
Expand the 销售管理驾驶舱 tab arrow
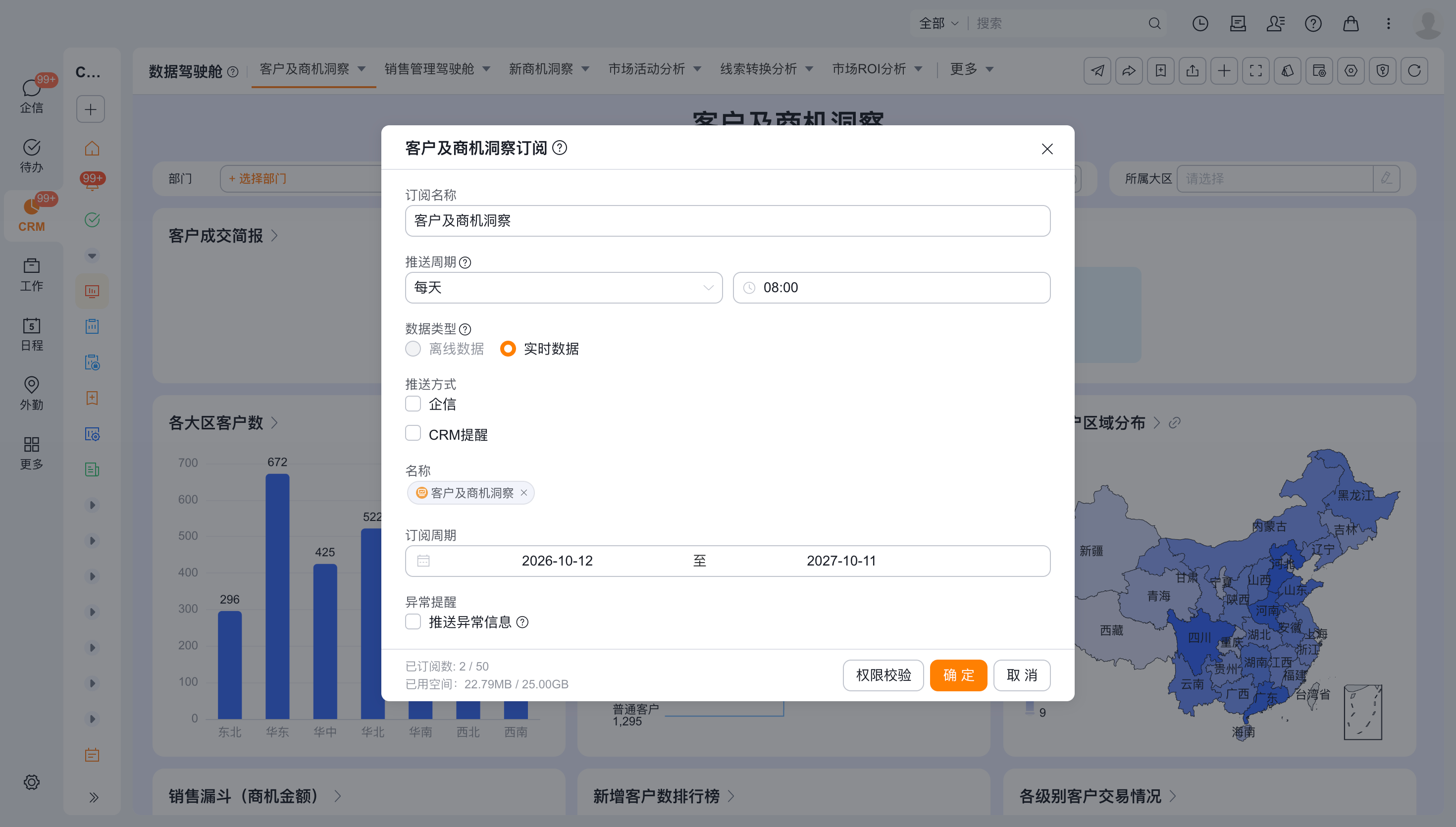pos(487,69)
